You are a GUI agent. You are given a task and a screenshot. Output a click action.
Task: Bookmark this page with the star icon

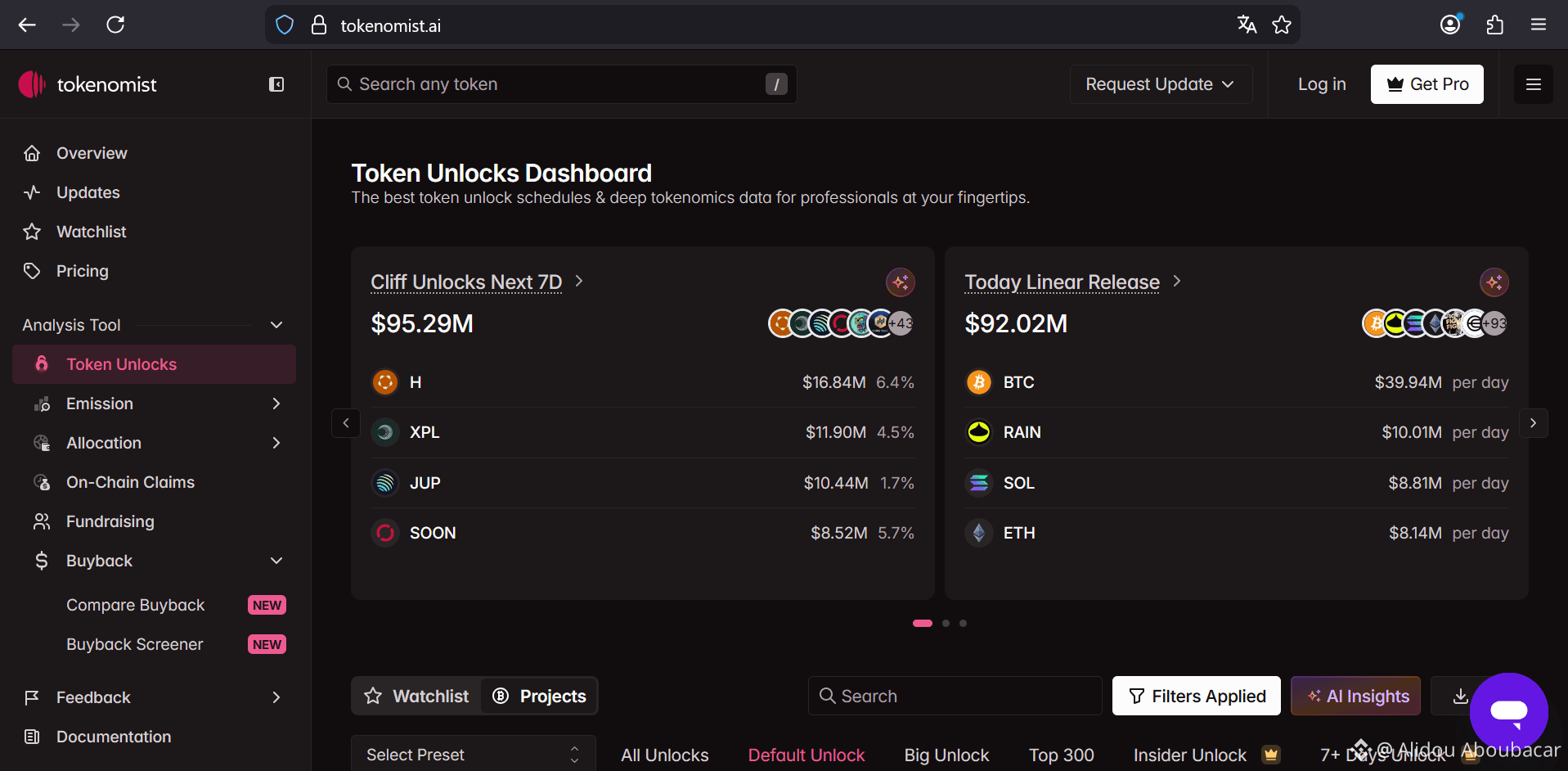pos(1282,25)
